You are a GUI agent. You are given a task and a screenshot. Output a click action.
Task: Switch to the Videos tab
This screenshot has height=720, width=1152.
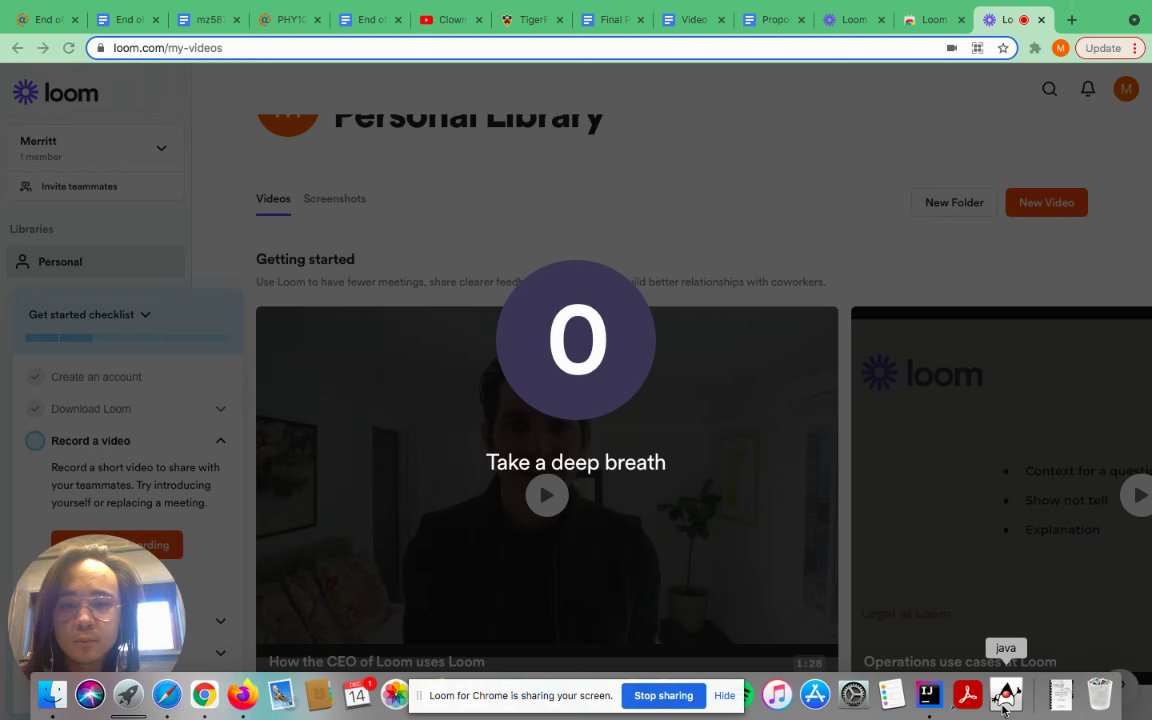click(273, 199)
